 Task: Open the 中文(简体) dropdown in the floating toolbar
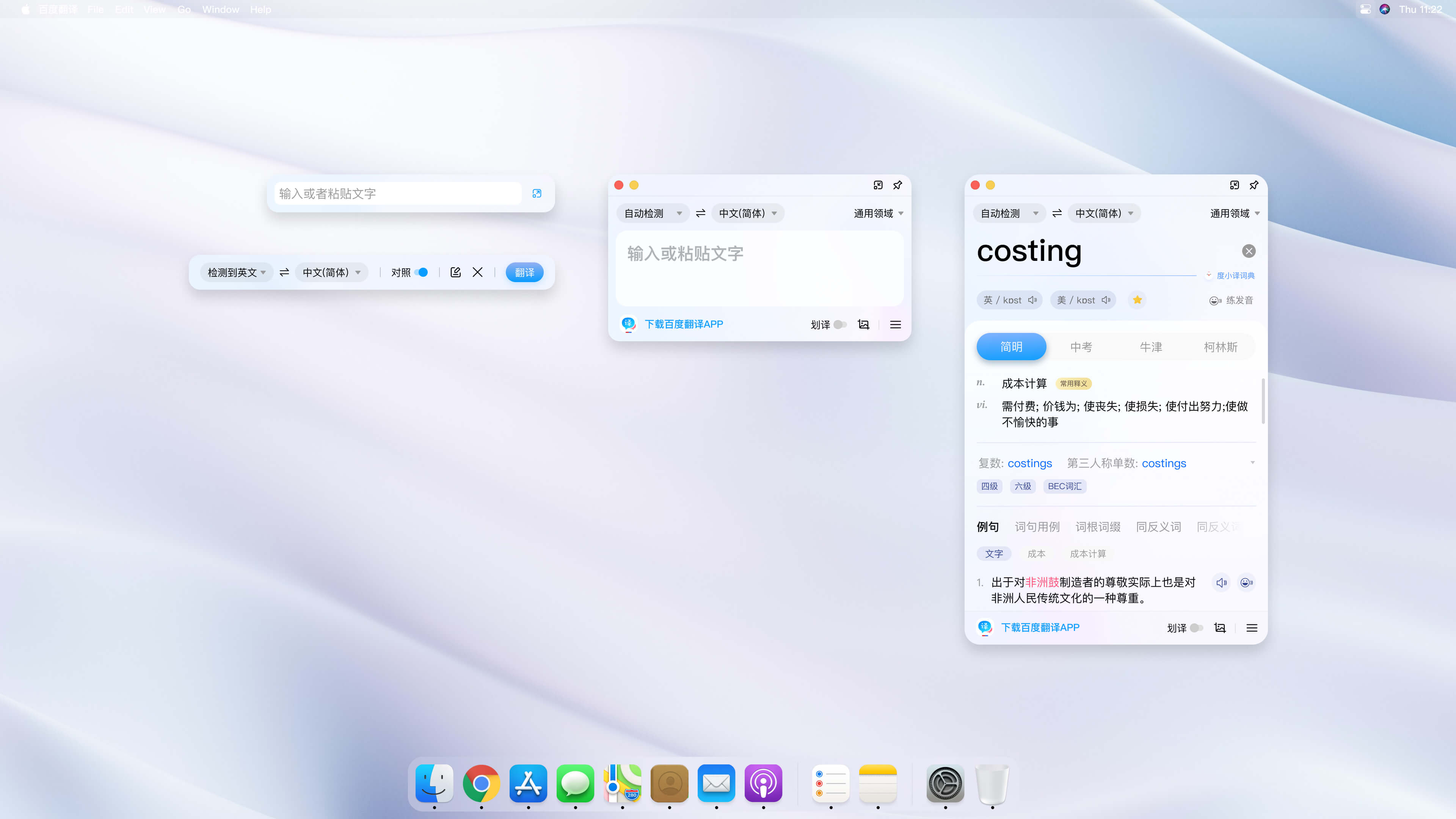(x=331, y=273)
